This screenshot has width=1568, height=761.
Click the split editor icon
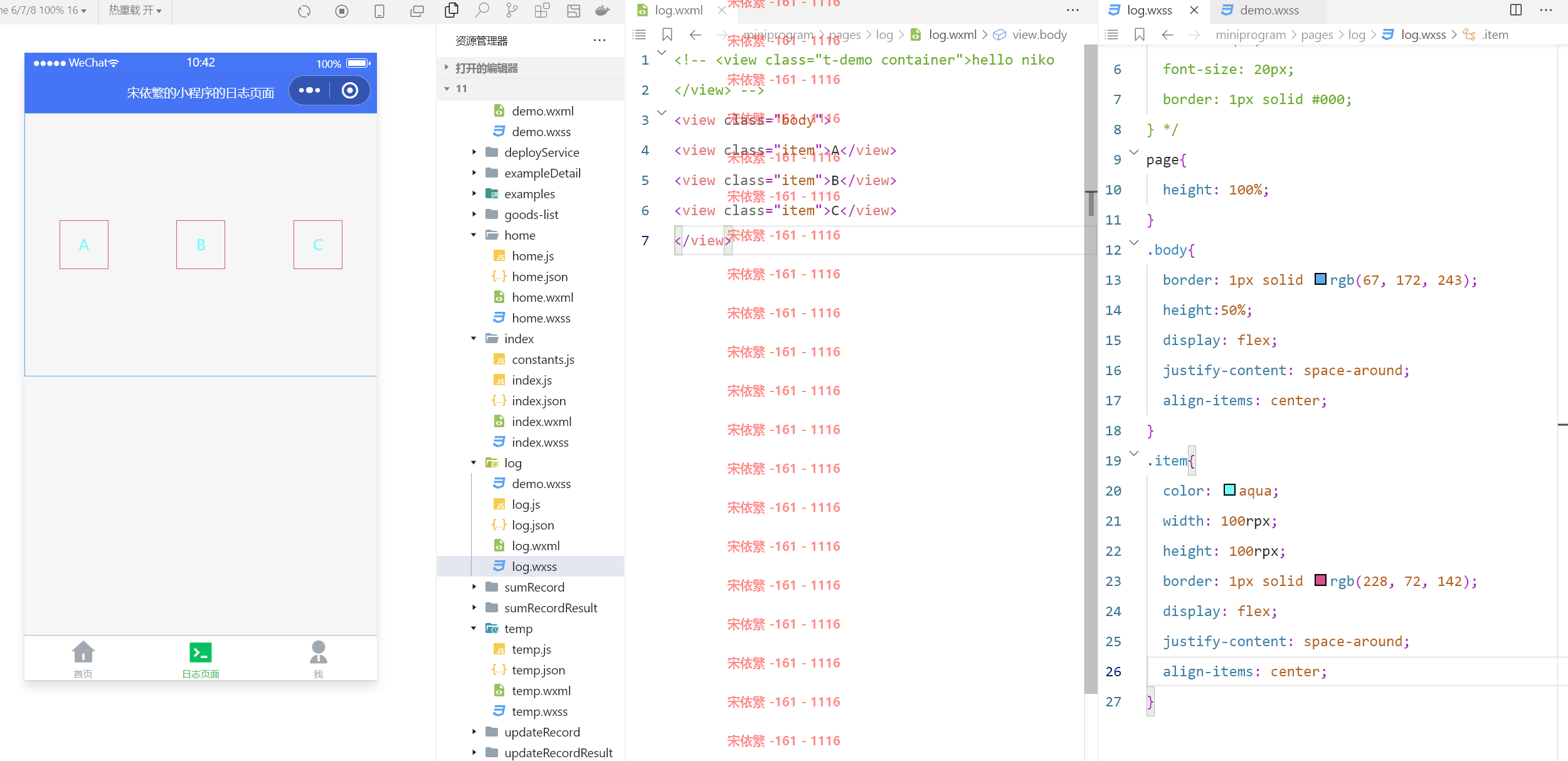pos(1516,10)
